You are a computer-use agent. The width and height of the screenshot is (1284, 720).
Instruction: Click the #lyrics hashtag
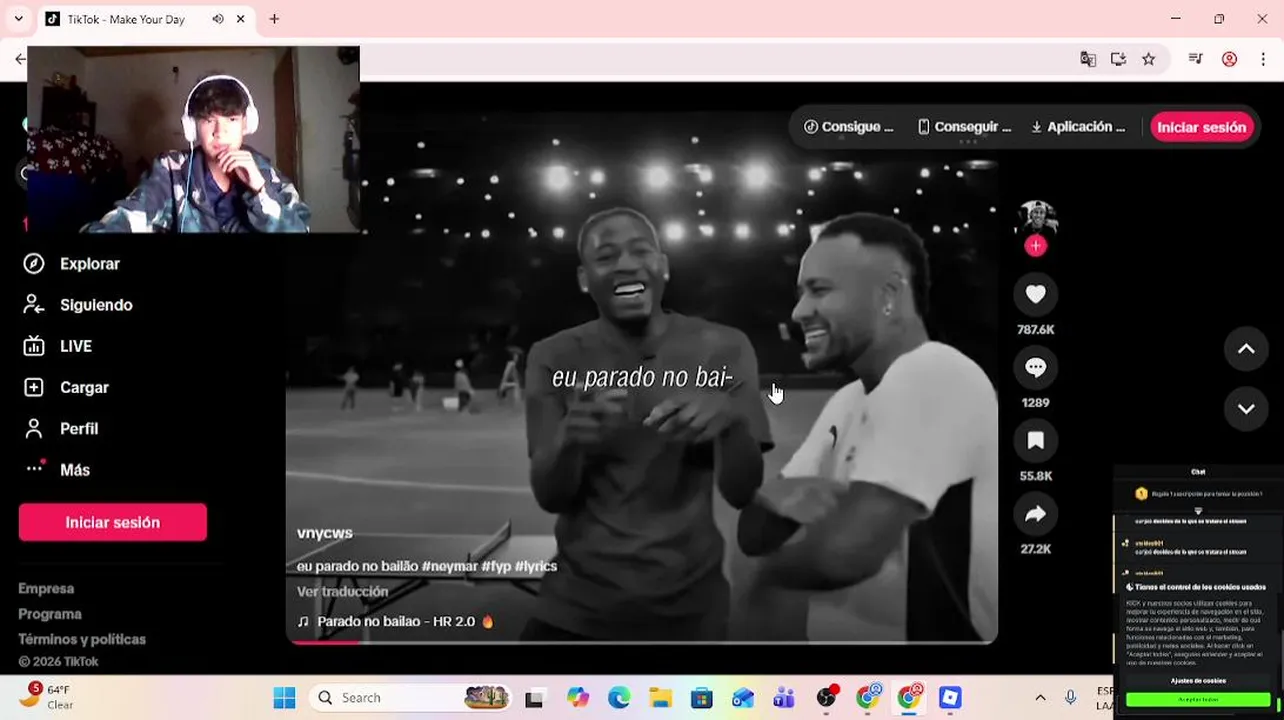(536, 566)
